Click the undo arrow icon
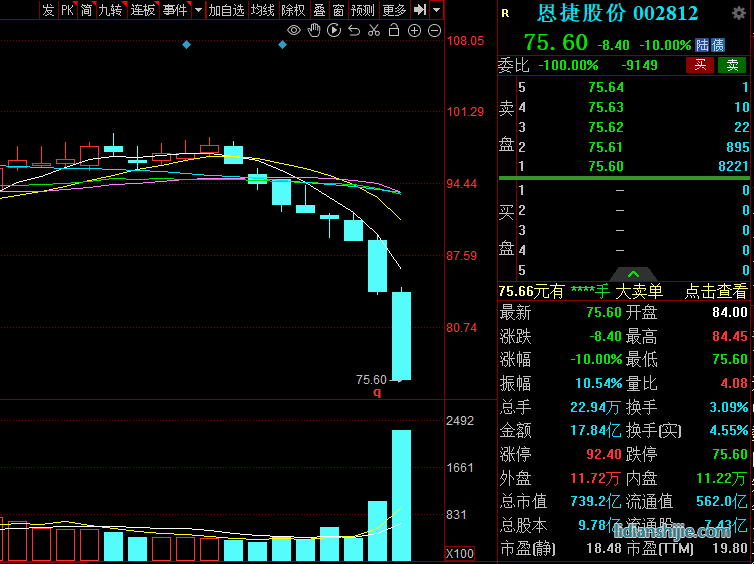This screenshot has height=564, width=754. point(354,31)
